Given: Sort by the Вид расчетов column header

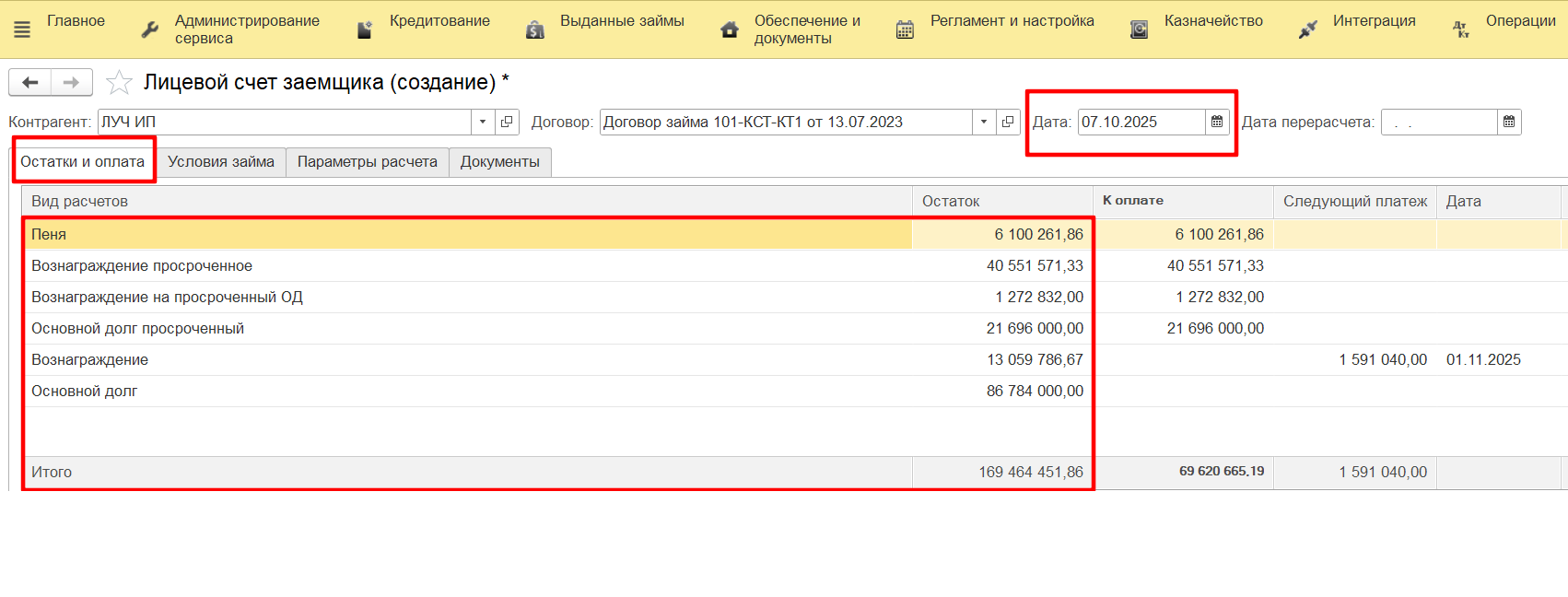Looking at the screenshot, I should (467, 201).
